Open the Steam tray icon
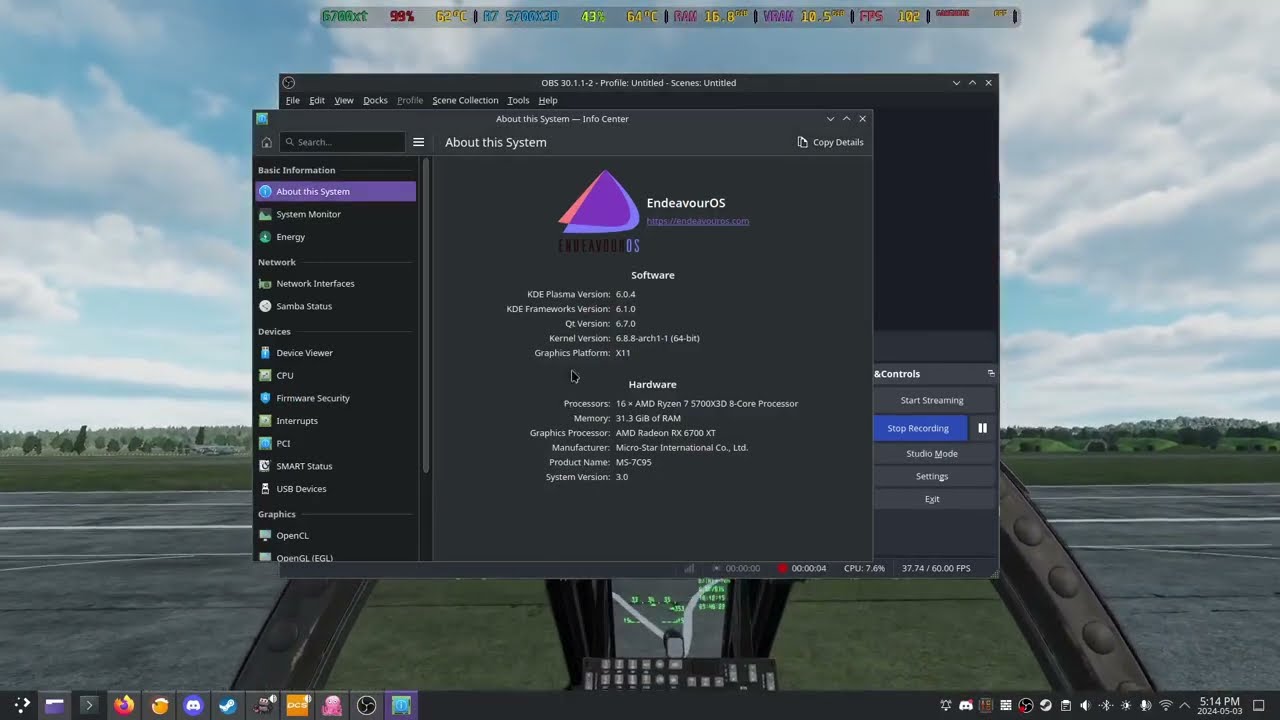Viewport: 1280px width, 720px height. tap(1046, 705)
